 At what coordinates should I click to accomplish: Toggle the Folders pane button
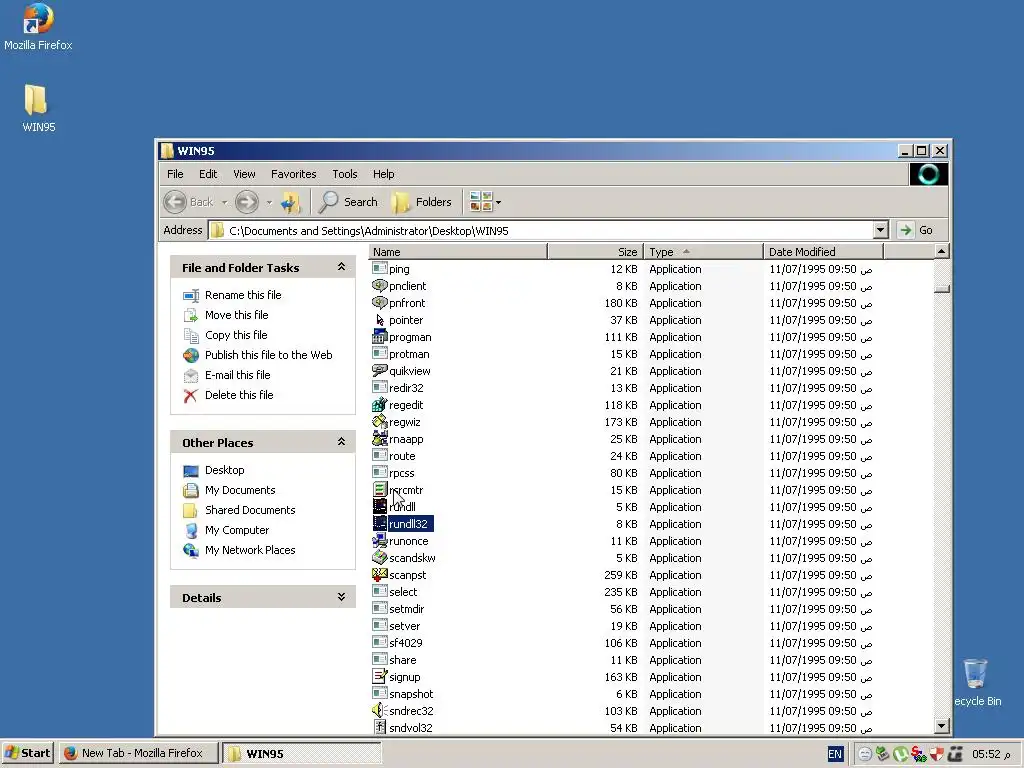[x=422, y=202]
